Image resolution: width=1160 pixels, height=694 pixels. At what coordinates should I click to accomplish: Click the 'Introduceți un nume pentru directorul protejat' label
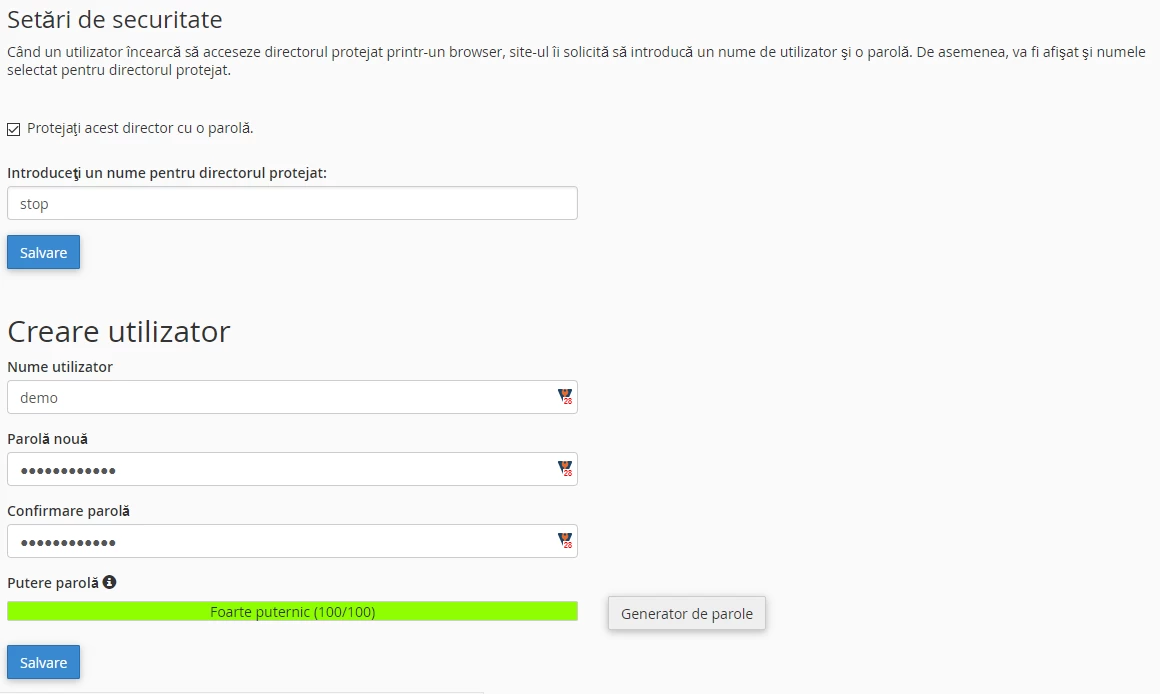click(167, 173)
